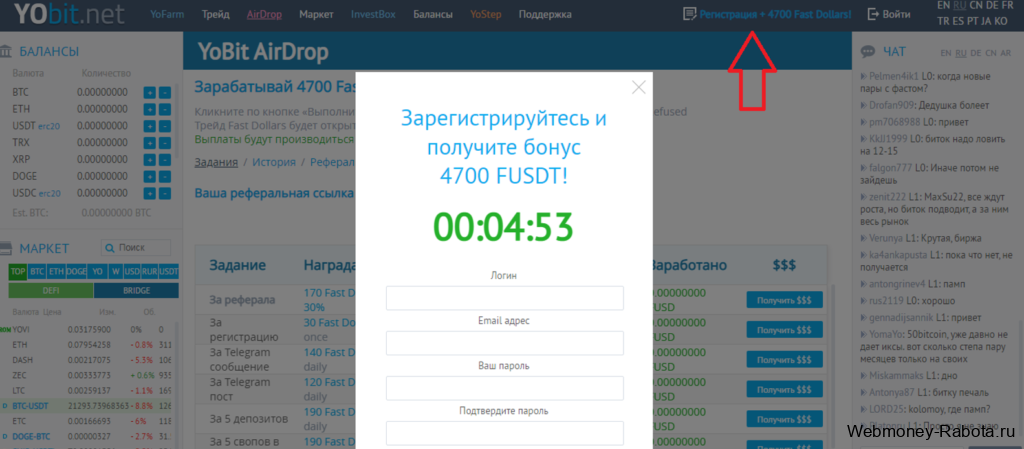The height and width of the screenshot is (449, 1024).
Task: Click username ka4ankapusta in chat
Action: (897, 254)
